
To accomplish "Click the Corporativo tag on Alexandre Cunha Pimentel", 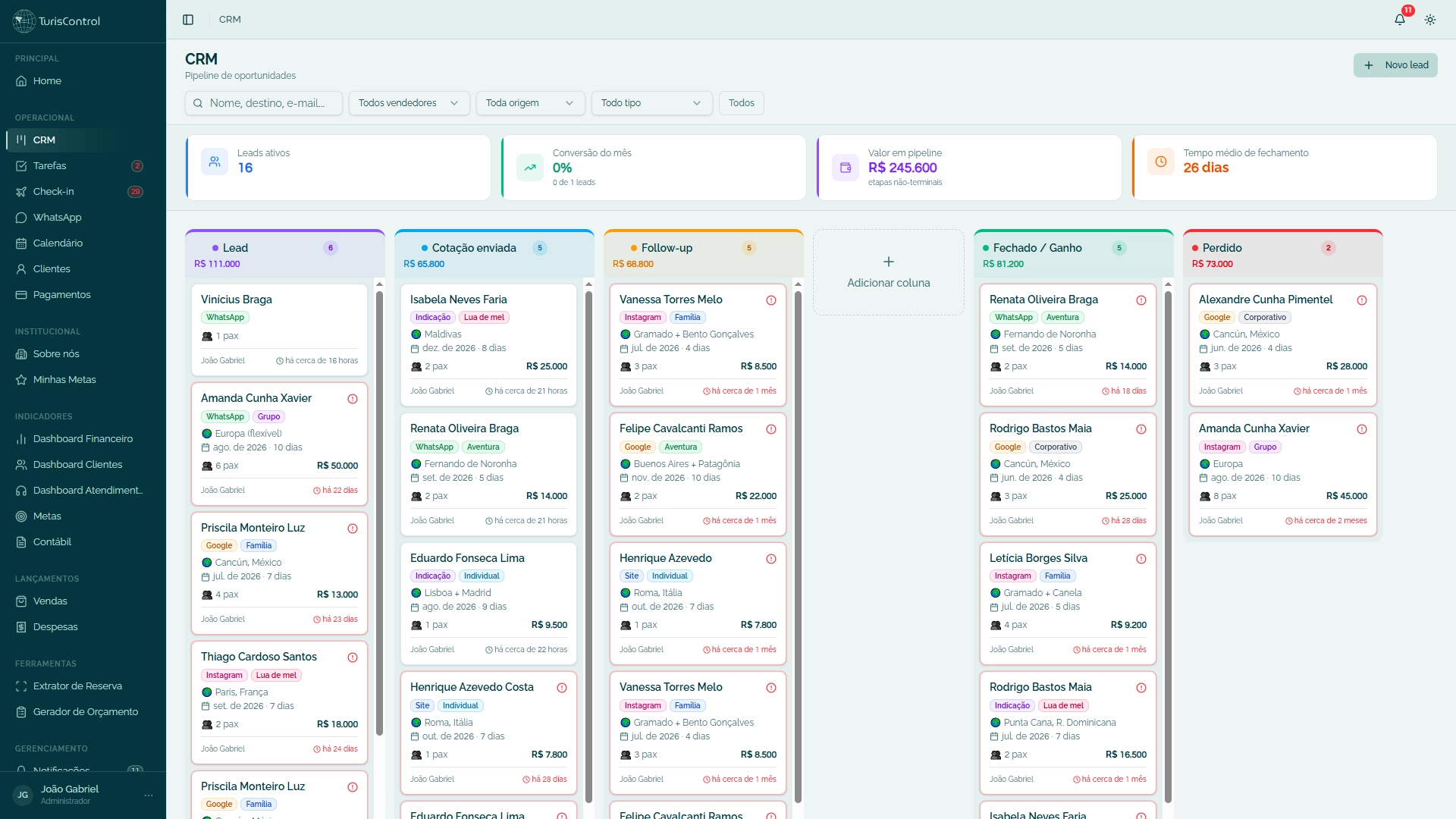I will [x=1265, y=318].
